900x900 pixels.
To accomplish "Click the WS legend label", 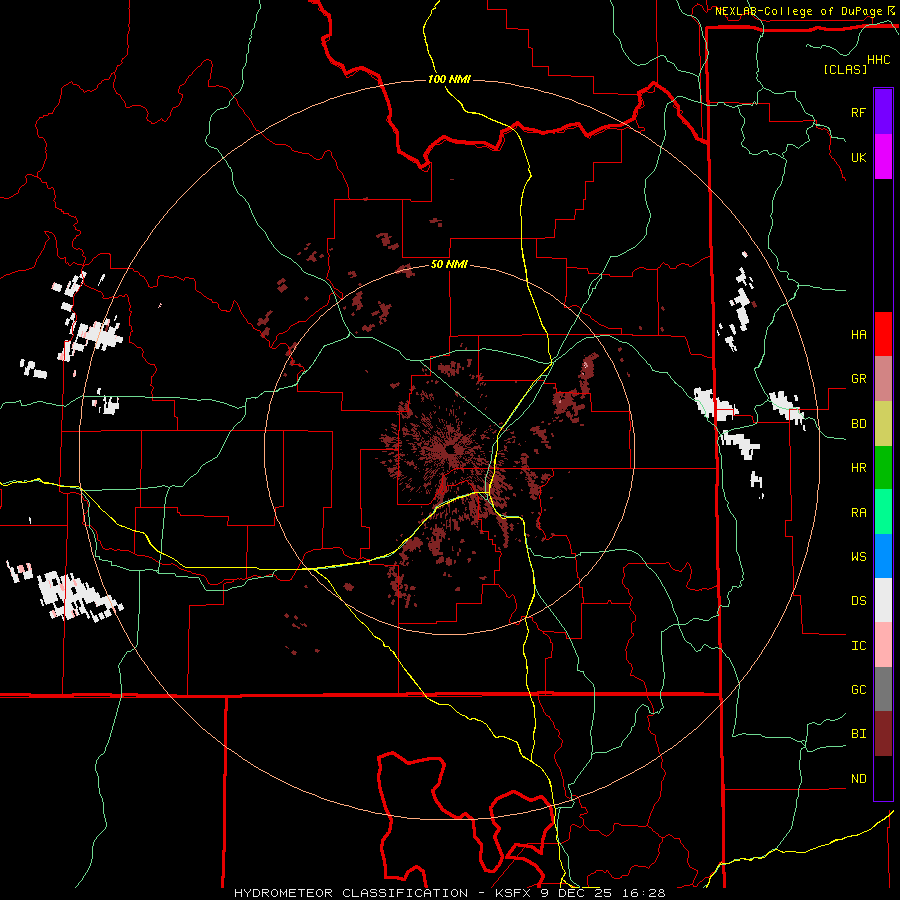I will coord(858,556).
